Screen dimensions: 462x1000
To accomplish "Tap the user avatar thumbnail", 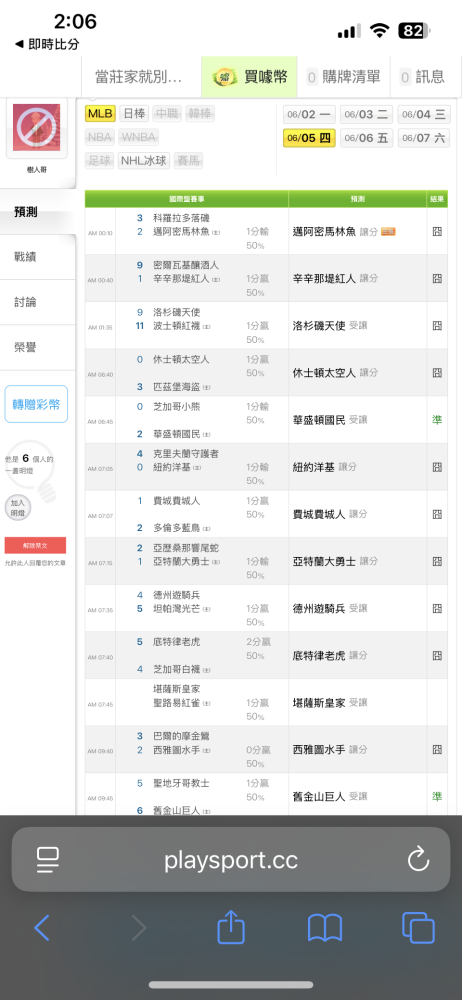I will pos(36,128).
